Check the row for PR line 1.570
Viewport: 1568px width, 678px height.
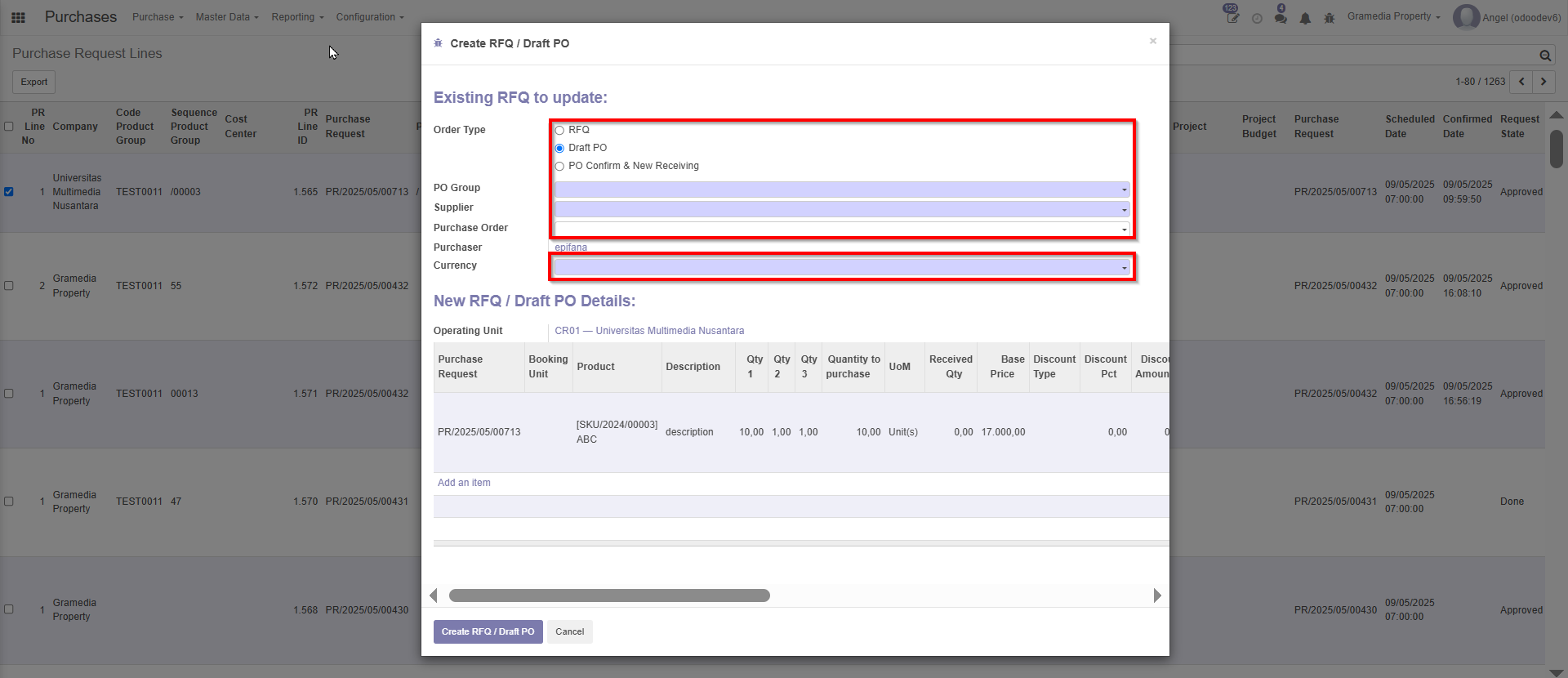tap(9, 502)
